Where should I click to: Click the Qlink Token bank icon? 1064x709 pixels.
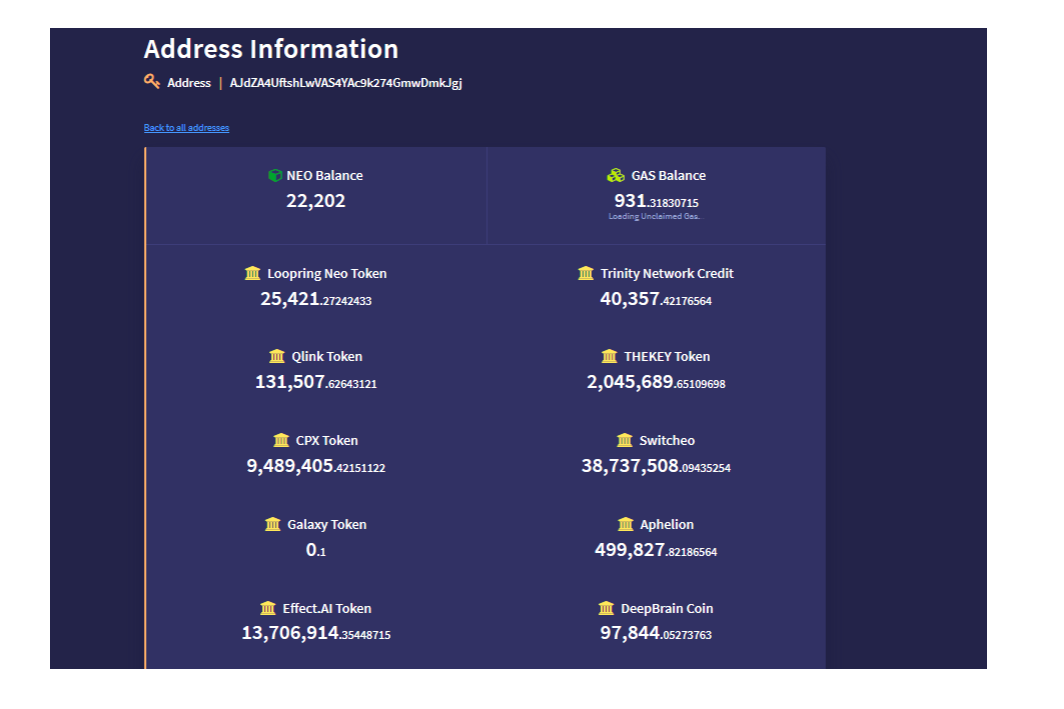tap(277, 356)
